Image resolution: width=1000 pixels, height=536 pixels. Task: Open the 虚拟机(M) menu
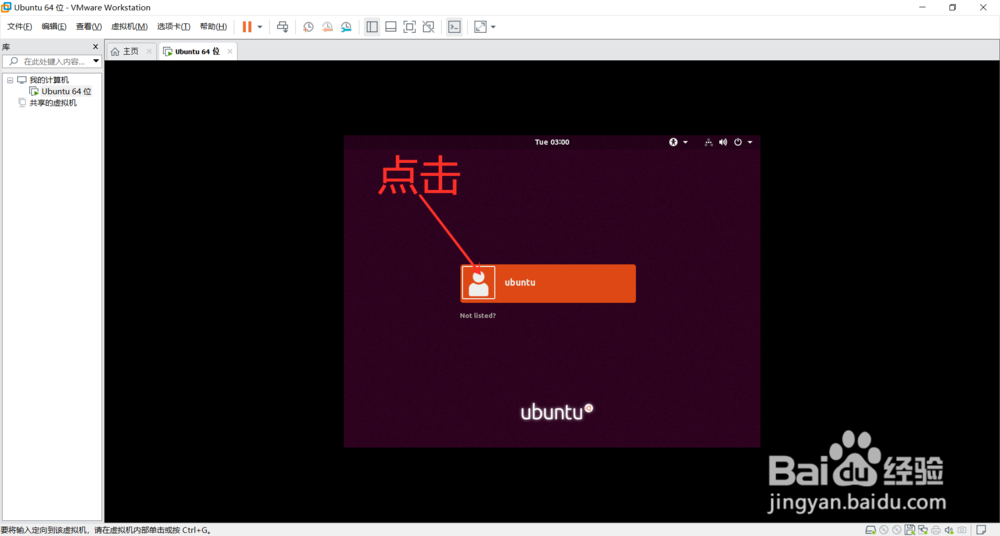129,27
